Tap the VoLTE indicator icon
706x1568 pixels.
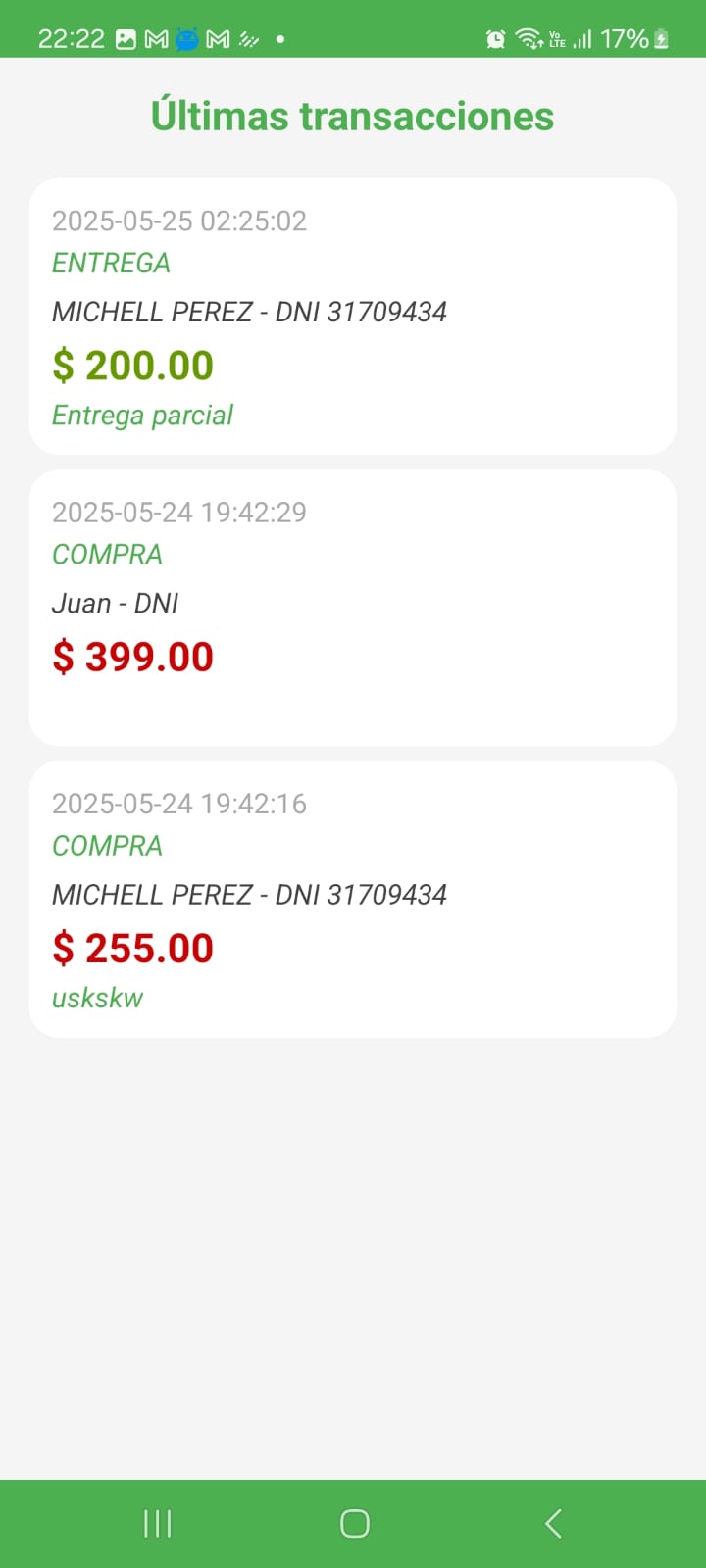click(x=557, y=39)
